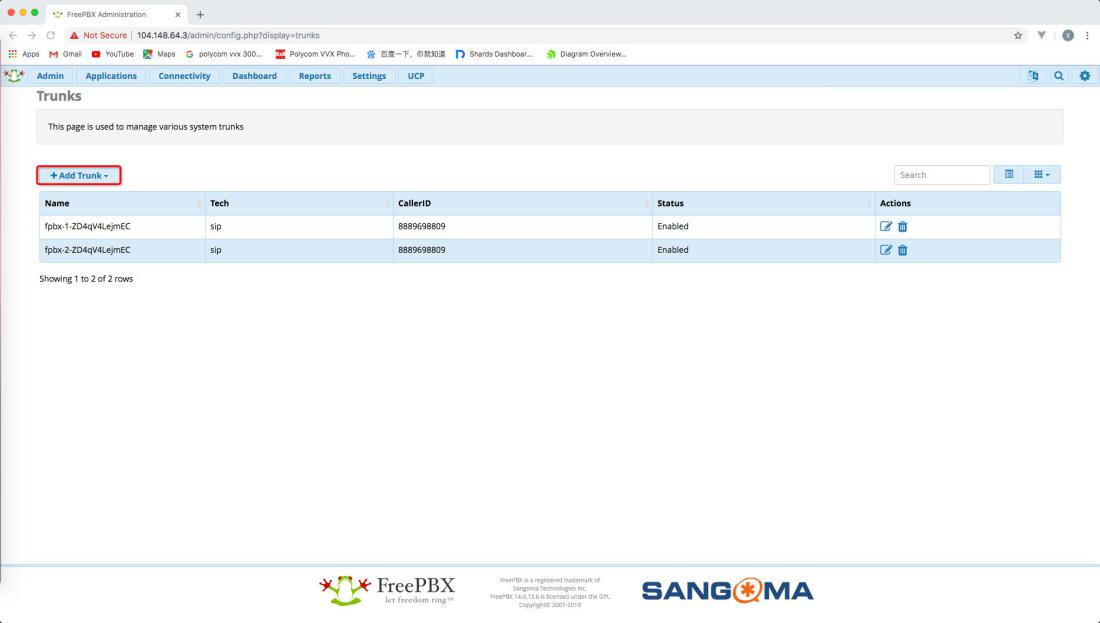This screenshot has width=1100, height=623.
Task: Click the FreePBX frog logo in the navbar
Action: tap(14, 76)
